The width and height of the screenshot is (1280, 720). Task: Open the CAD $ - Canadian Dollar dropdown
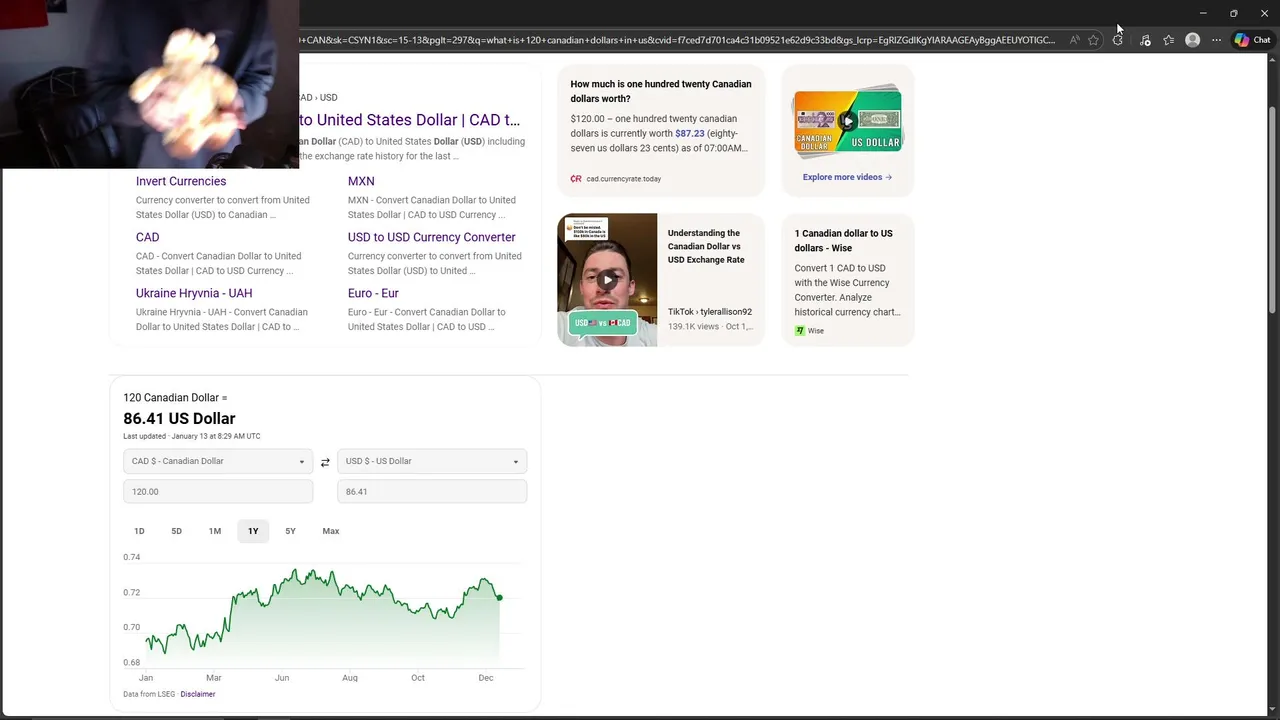tap(218, 461)
